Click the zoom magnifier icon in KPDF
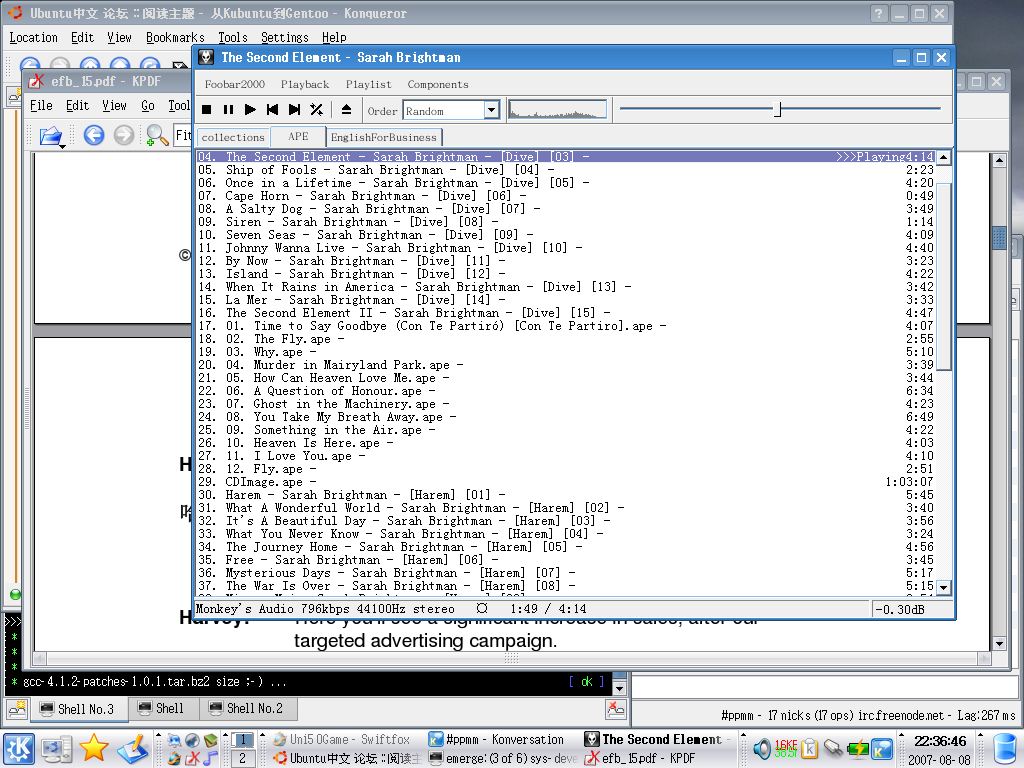 [x=157, y=135]
